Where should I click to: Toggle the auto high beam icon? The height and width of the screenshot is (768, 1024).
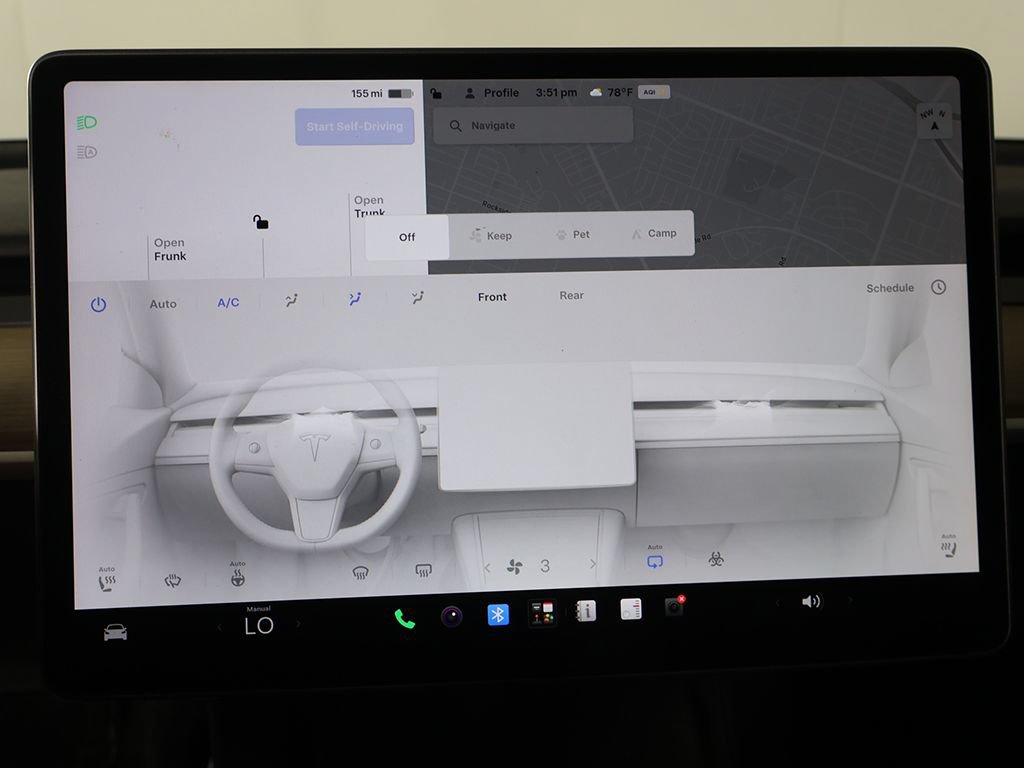tap(87, 152)
